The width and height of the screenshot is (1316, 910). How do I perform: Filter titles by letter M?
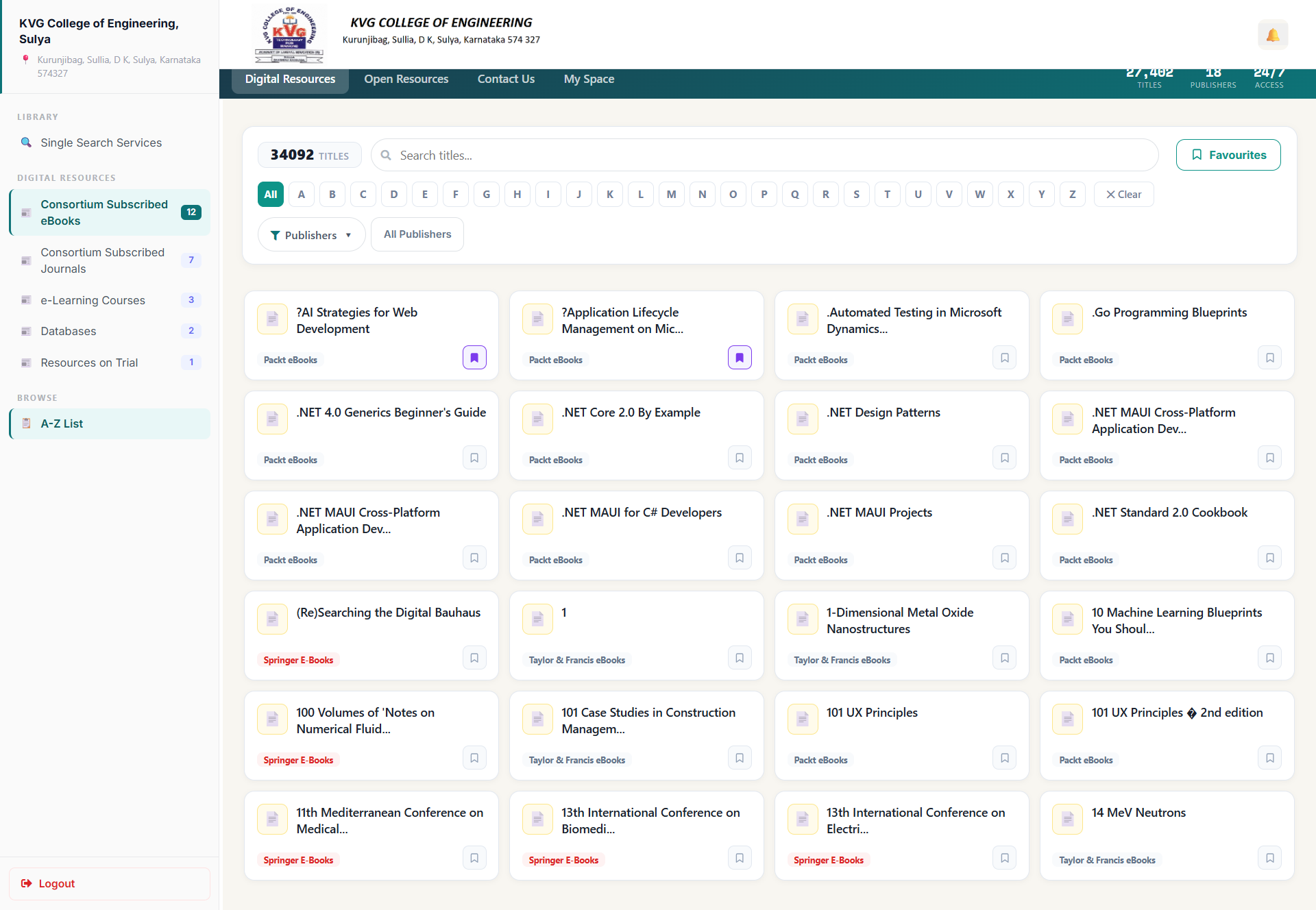pos(672,195)
